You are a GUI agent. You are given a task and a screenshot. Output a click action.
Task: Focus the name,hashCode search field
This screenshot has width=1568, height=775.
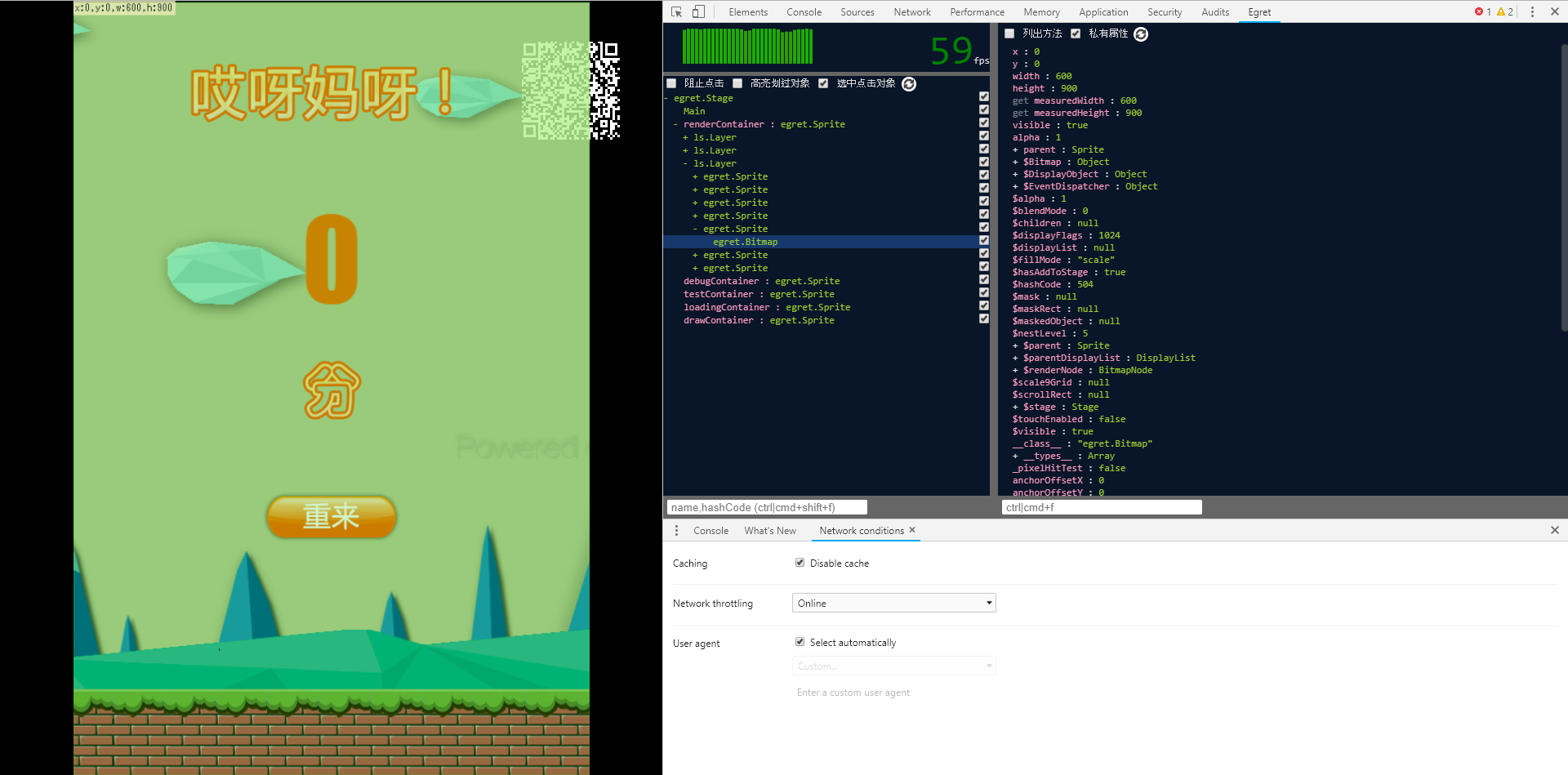pyautogui.click(x=767, y=507)
